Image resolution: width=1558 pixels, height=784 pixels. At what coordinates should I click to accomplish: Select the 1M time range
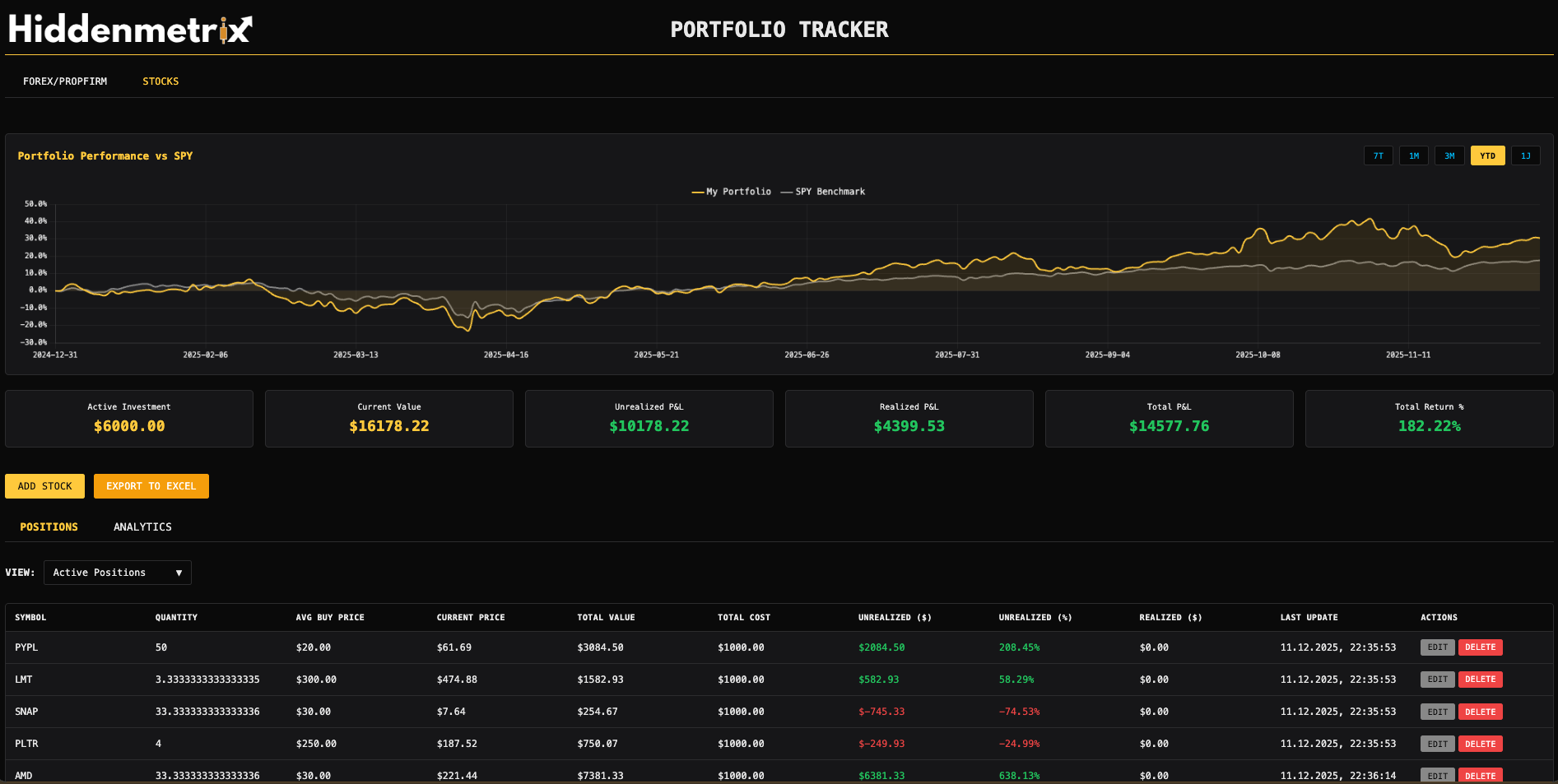pos(1413,155)
